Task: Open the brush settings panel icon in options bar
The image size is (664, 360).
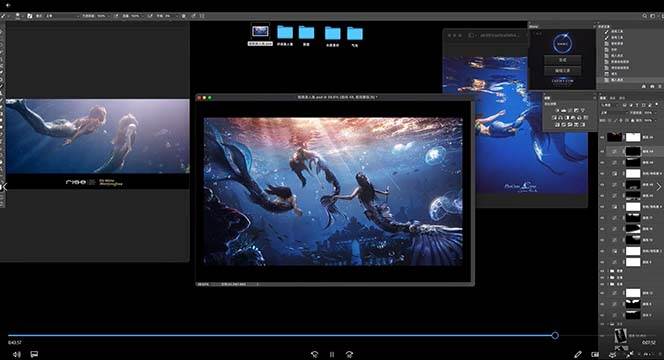Action: tap(30, 16)
